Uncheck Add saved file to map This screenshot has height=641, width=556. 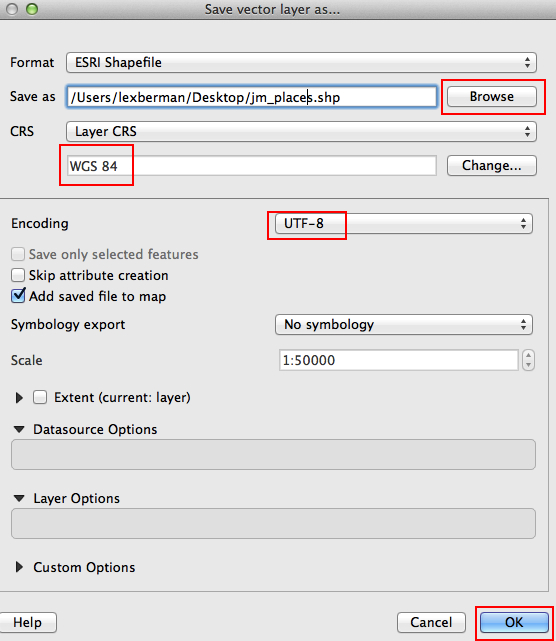click(18, 296)
